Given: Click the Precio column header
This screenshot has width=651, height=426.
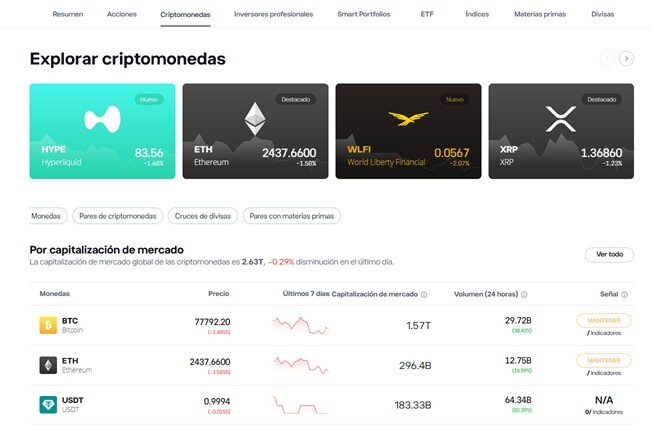Looking at the screenshot, I should 218,294.
